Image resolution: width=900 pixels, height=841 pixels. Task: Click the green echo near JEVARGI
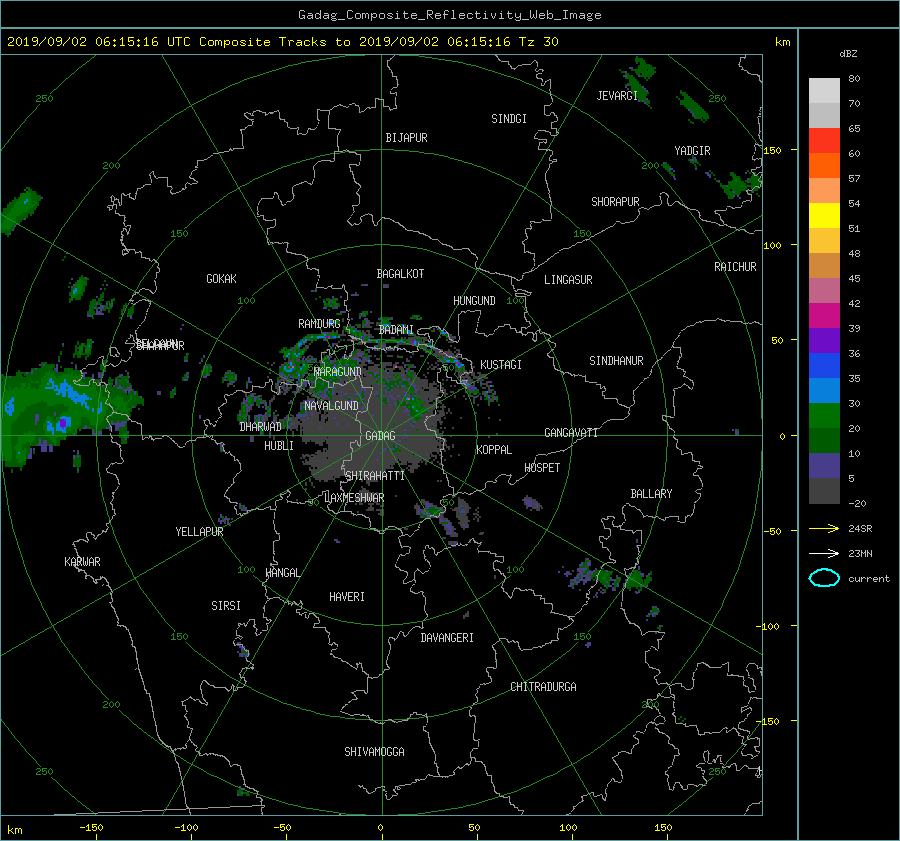(638, 80)
